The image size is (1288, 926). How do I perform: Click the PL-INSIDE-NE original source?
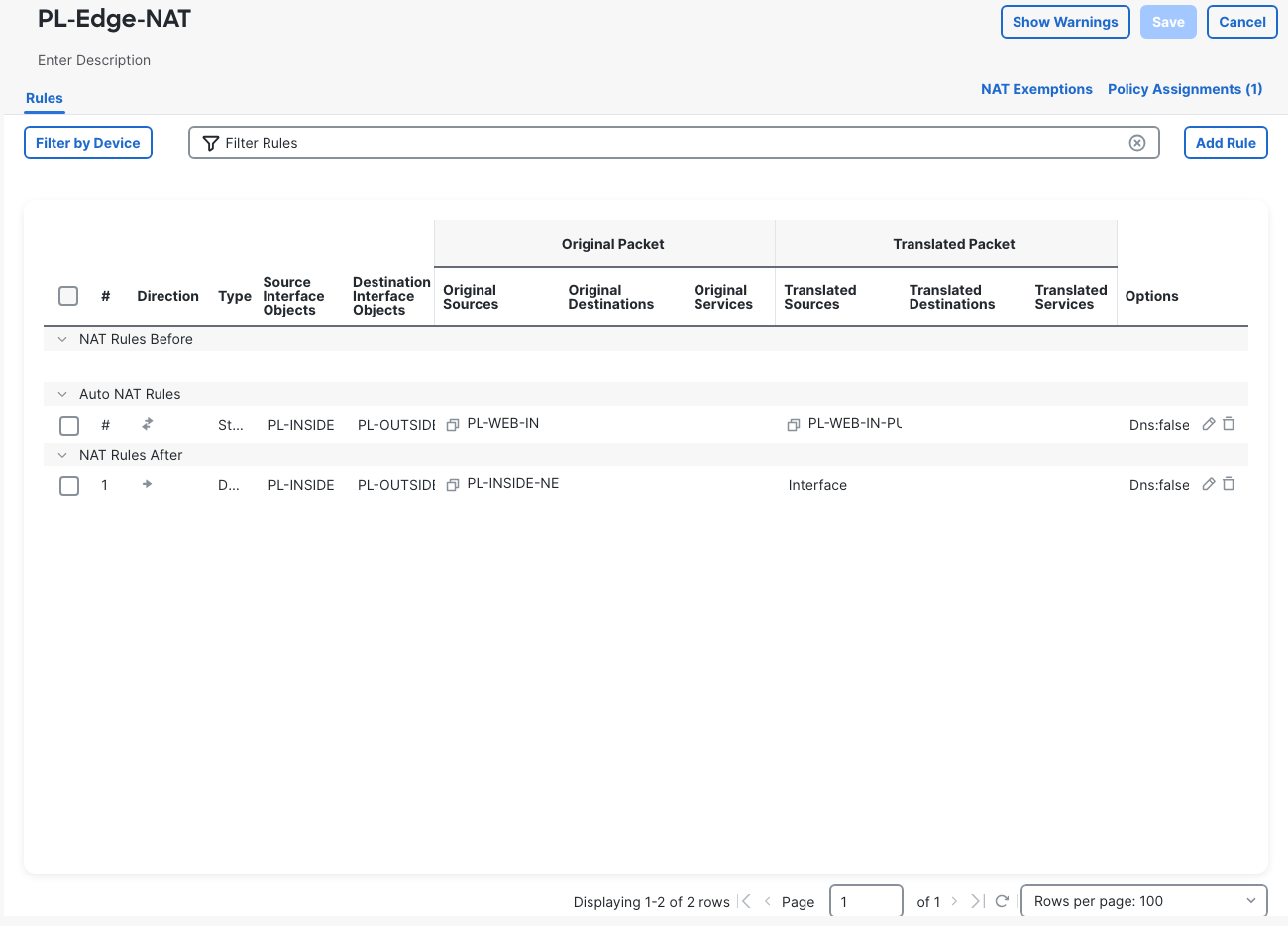coord(513,484)
